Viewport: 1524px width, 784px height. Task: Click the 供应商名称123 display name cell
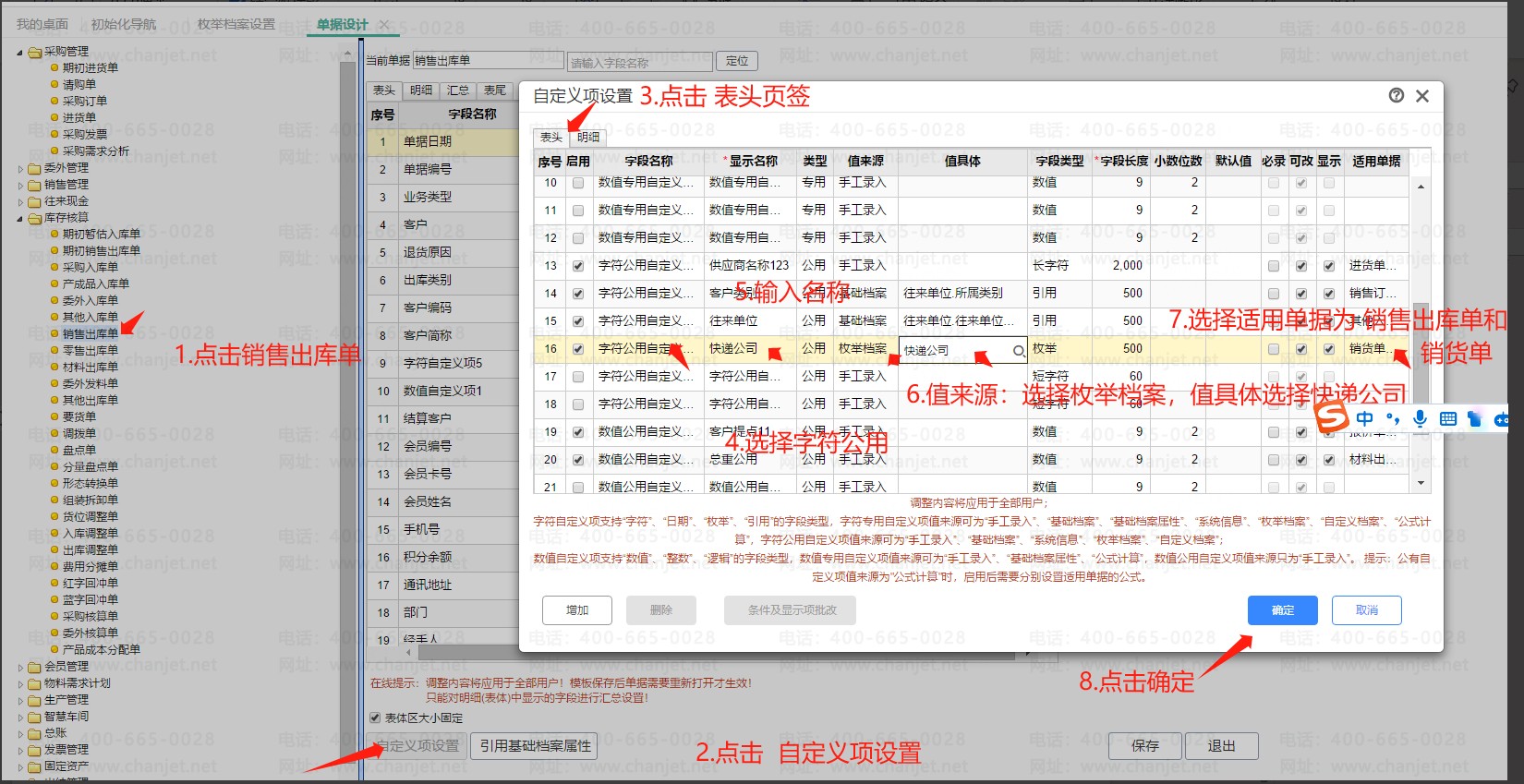coord(749,266)
